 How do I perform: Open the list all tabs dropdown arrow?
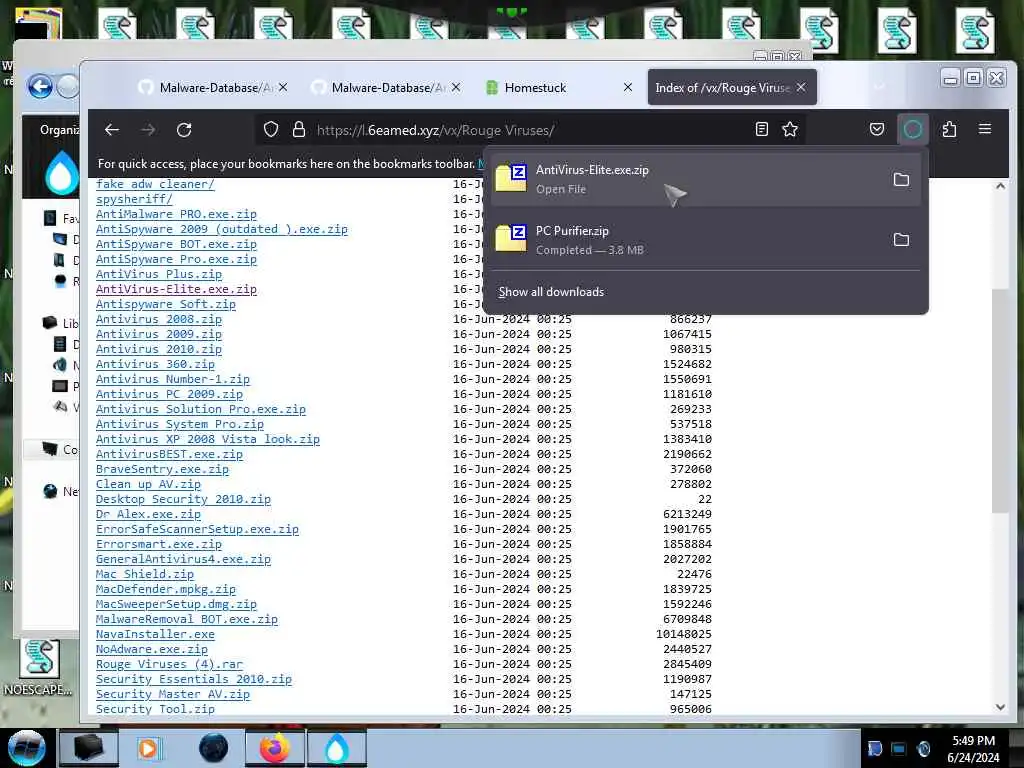click(880, 87)
